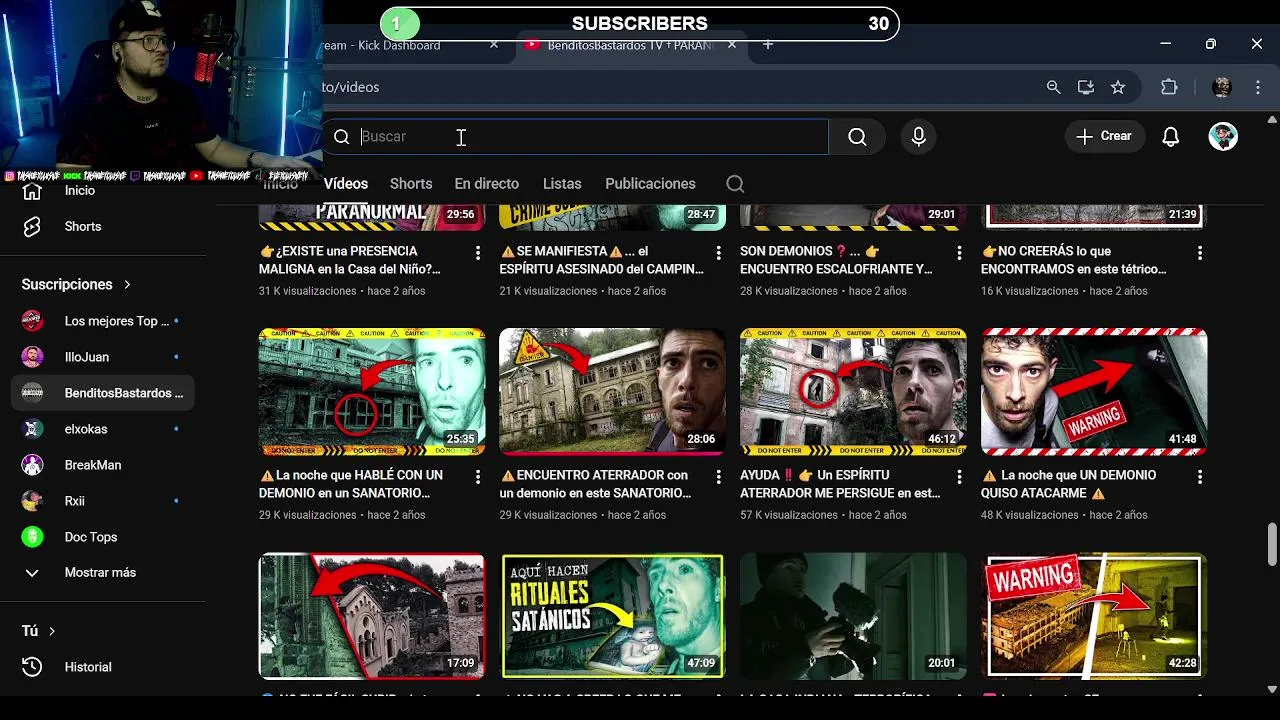1280x720 pixels.
Task: Activate voice search microphone icon
Action: click(919, 137)
